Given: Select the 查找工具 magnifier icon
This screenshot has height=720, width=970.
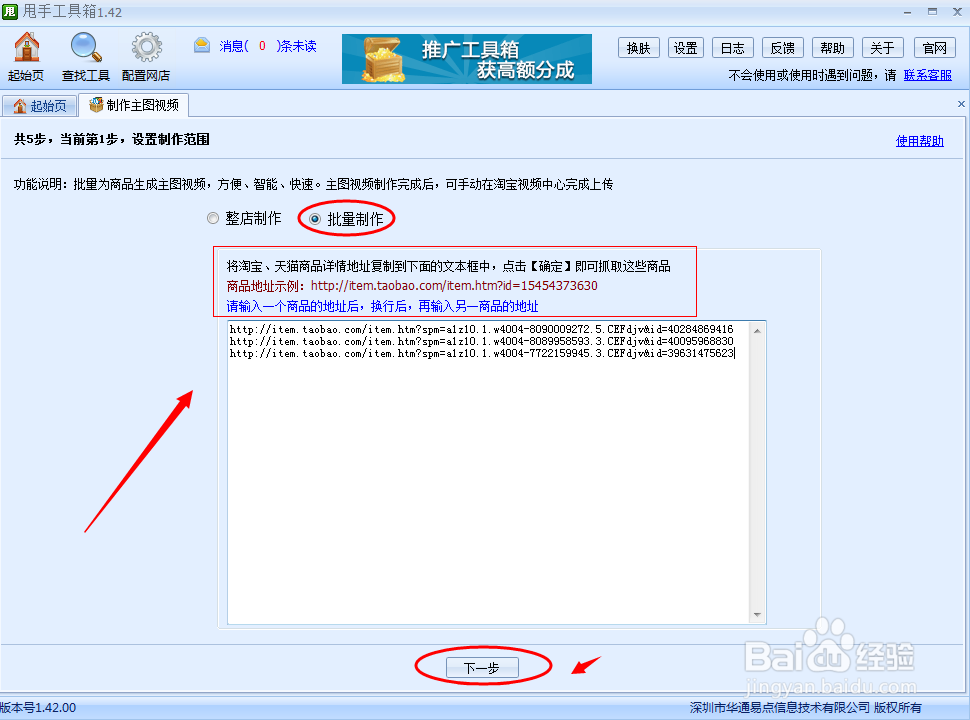Looking at the screenshot, I should [x=85, y=48].
